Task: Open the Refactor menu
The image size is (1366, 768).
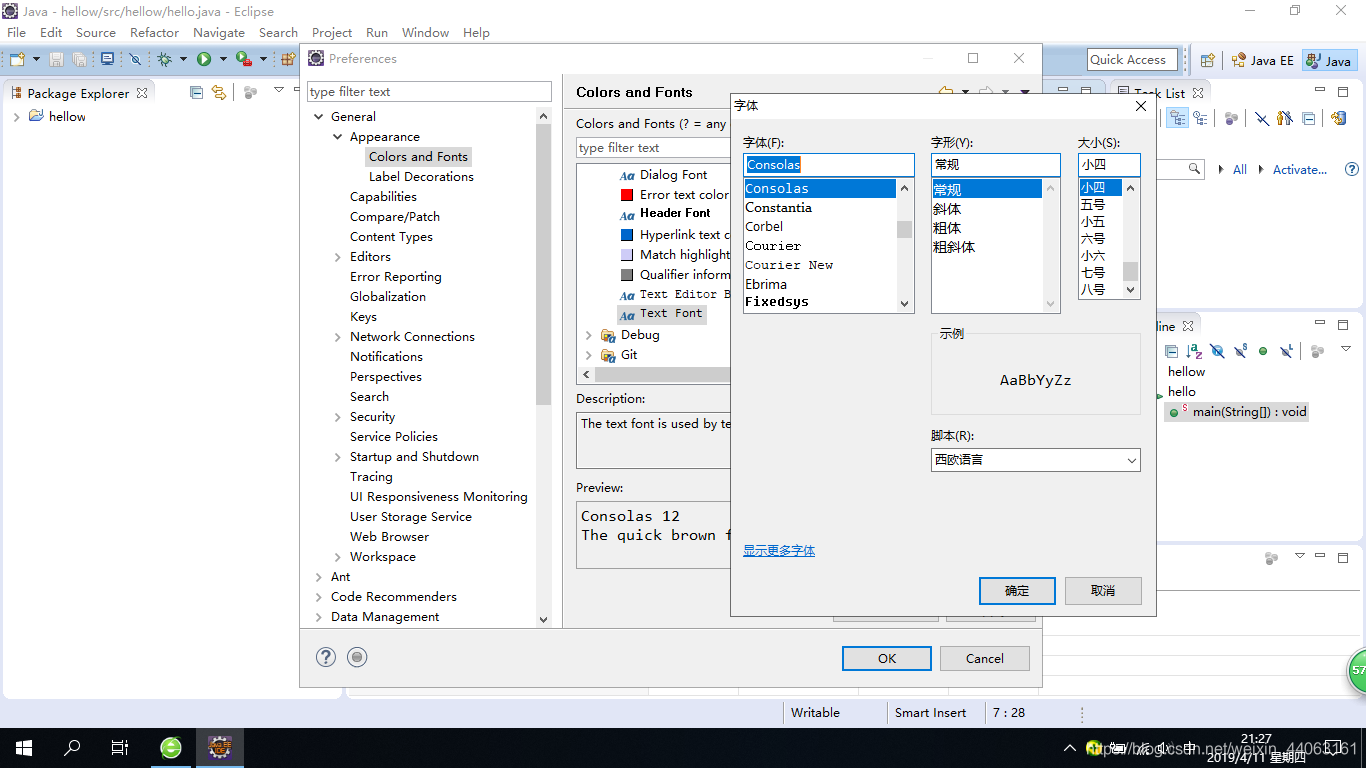Action: pos(155,32)
